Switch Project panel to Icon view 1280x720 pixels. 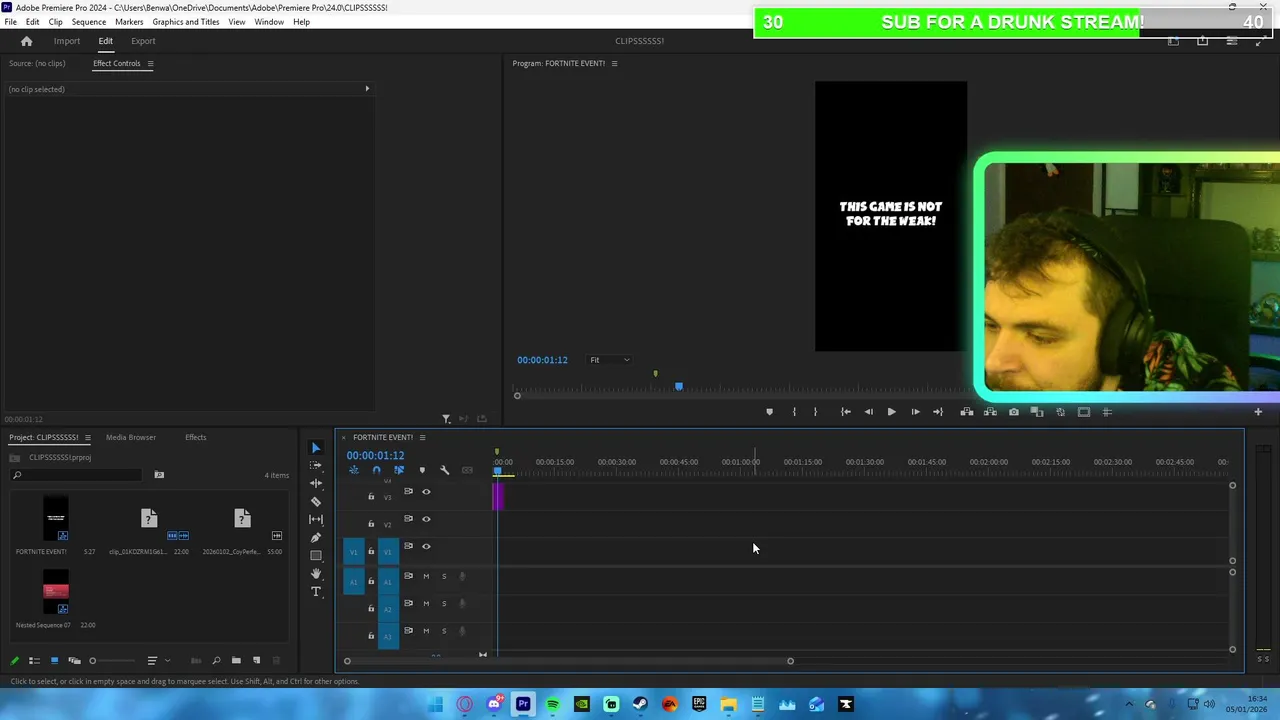(x=54, y=660)
